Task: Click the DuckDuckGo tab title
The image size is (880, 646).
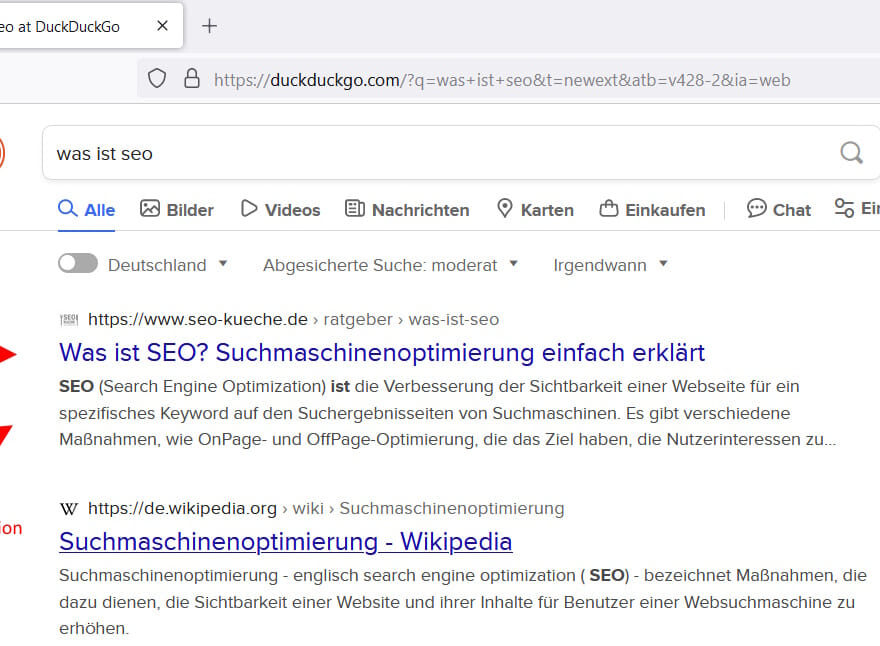Action: [59, 26]
